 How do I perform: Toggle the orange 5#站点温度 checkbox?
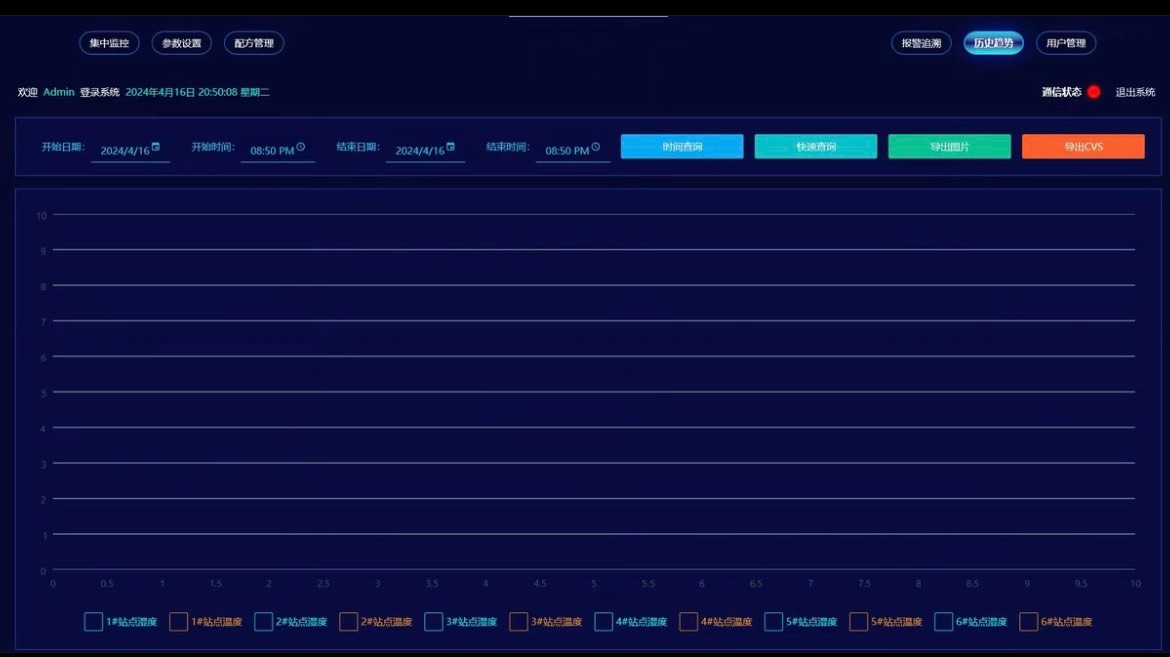(859, 621)
